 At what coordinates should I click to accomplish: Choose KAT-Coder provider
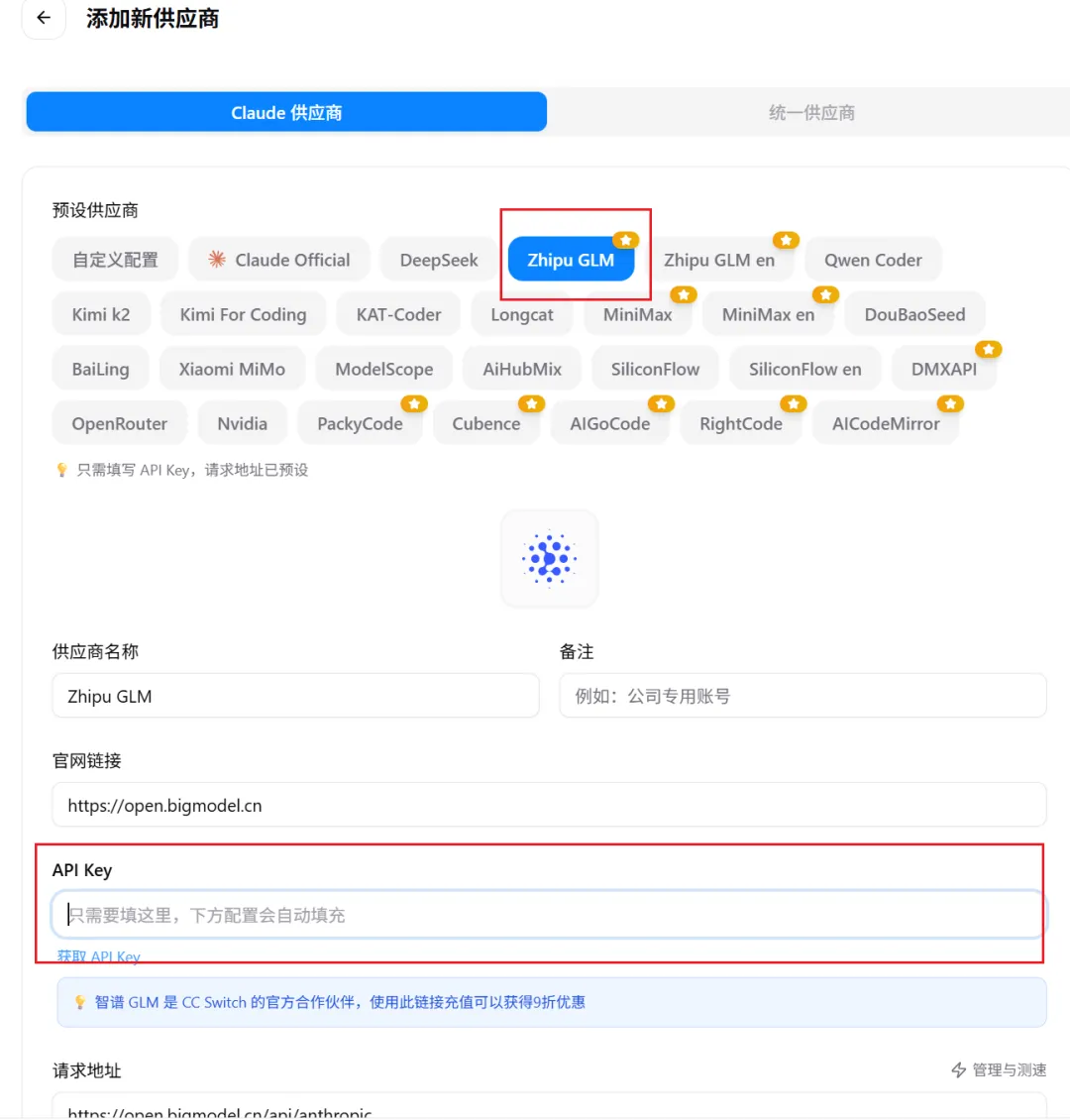[x=398, y=314]
